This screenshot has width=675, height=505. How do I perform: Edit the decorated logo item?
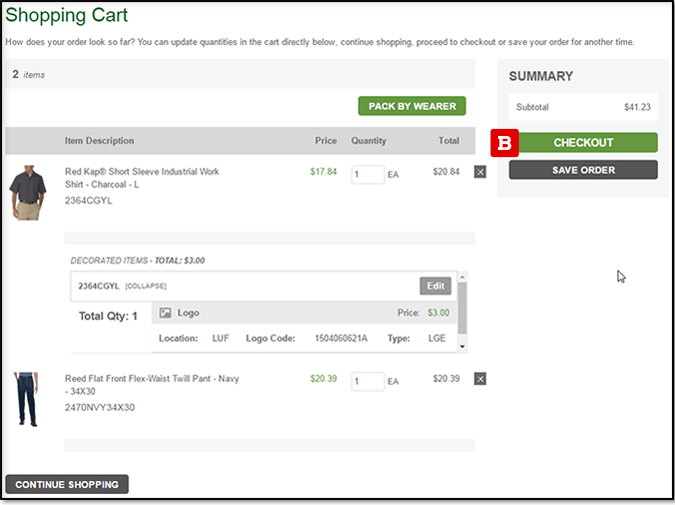[x=435, y=286]
